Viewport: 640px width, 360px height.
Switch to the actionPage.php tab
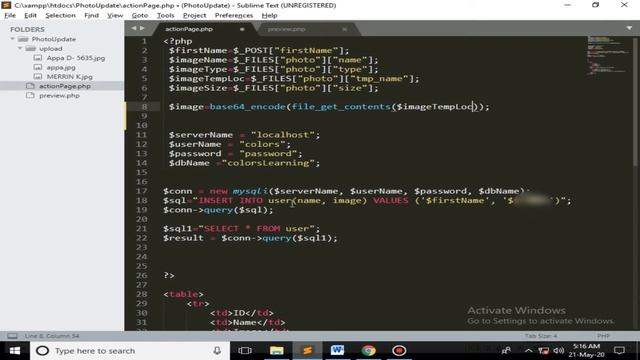189,29
